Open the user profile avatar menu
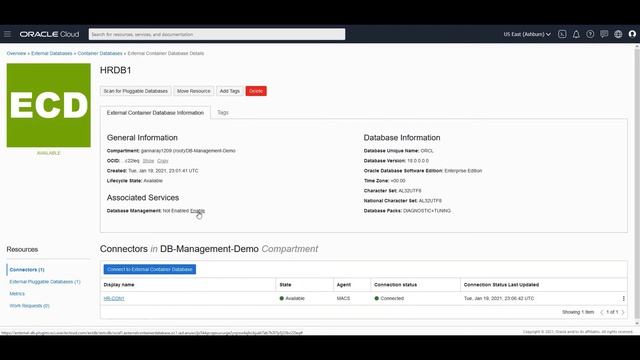This screenshot has height=360, width=640. pyautogui.click(x=632, y=34)
